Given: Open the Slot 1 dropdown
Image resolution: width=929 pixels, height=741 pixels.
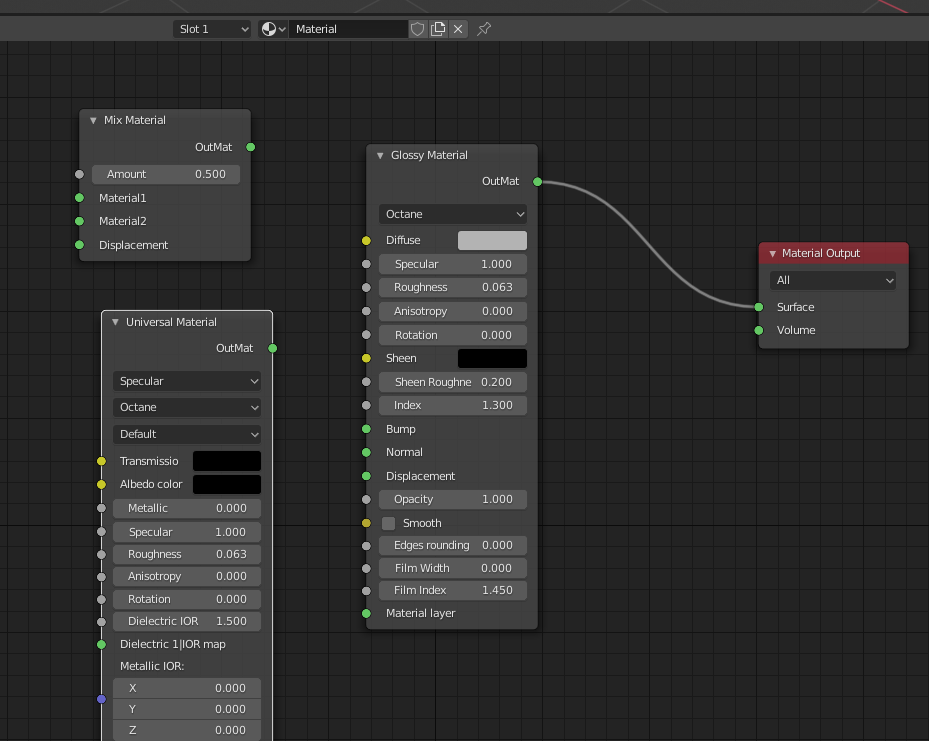Looking at the screenshot, I should 212,29.
